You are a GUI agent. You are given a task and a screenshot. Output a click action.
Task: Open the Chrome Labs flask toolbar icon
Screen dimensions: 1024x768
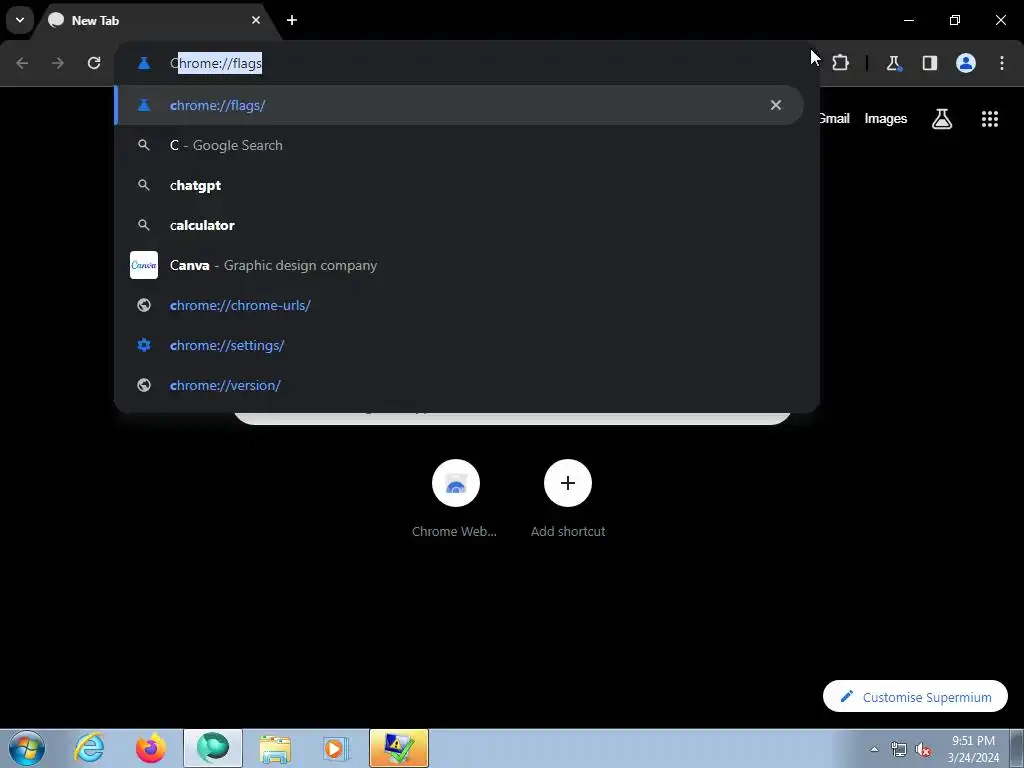coord(893,63)
